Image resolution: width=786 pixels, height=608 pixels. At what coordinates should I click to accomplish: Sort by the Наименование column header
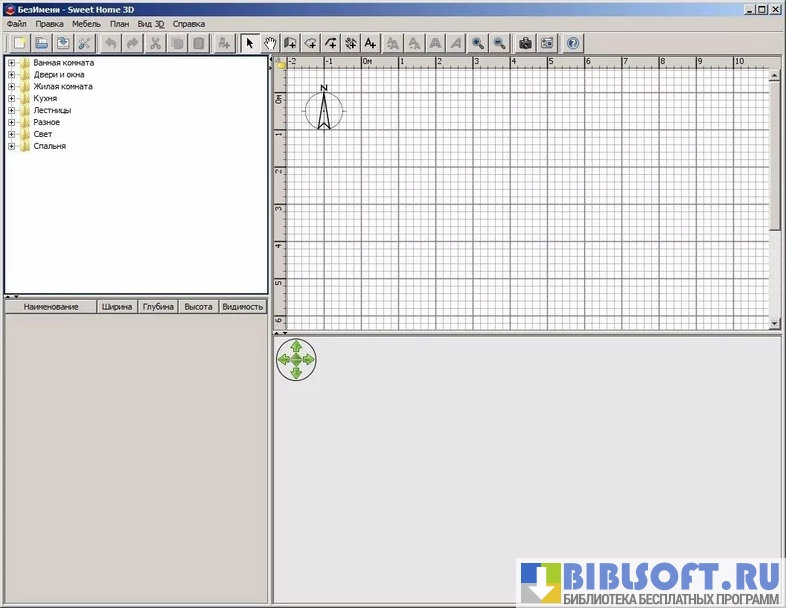point(51,307)
